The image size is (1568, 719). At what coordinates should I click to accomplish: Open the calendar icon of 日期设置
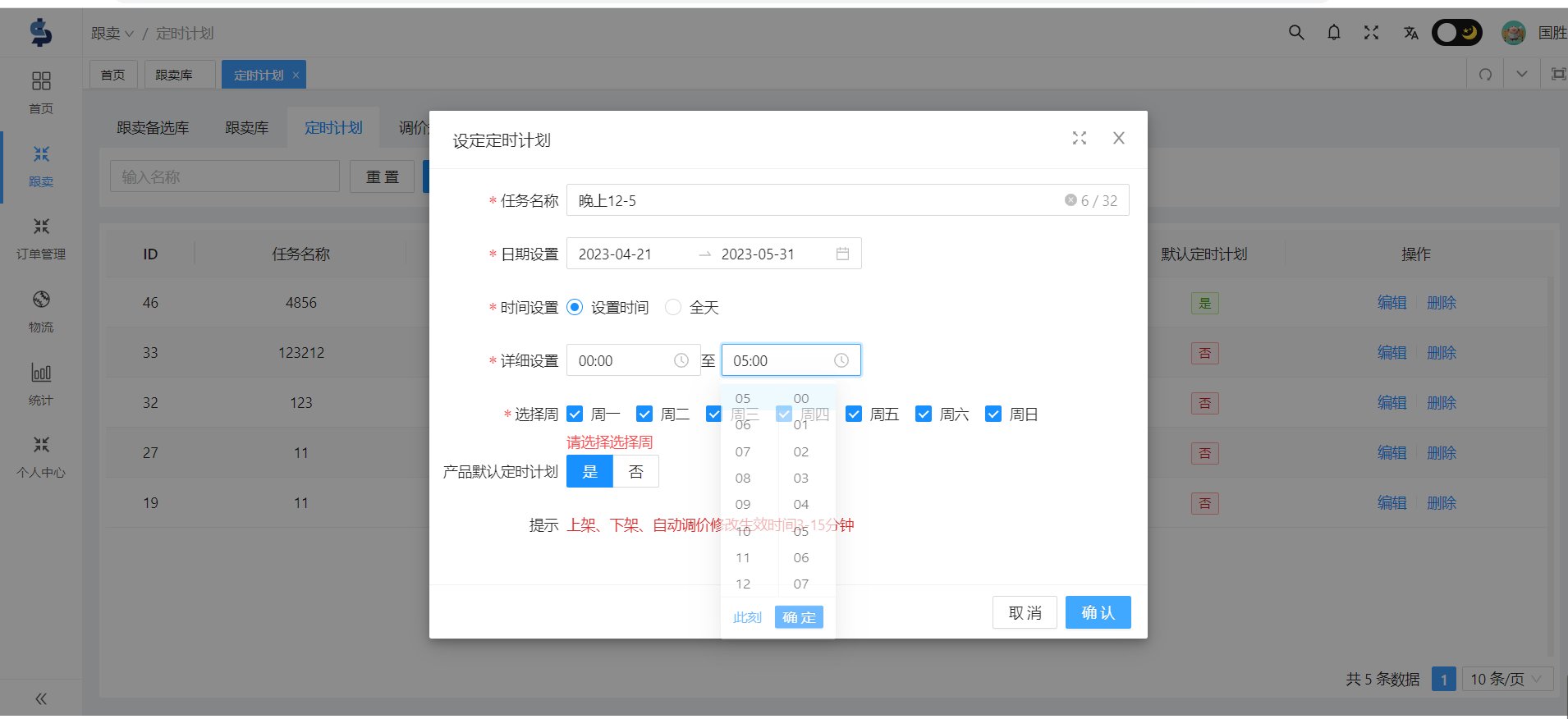tap(842, 254)
